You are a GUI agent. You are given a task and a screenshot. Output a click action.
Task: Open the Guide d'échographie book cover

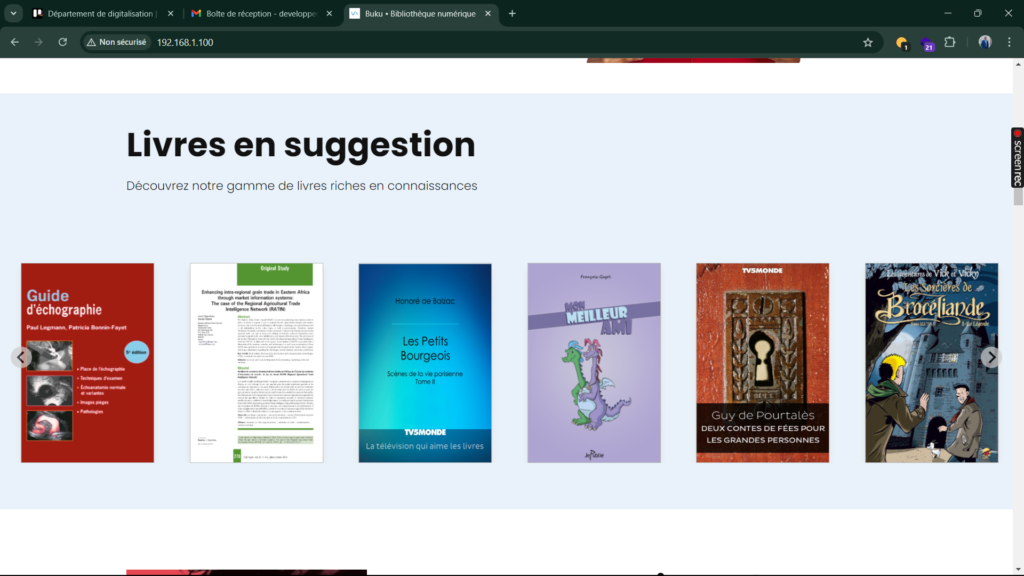(x=88, y=363)
